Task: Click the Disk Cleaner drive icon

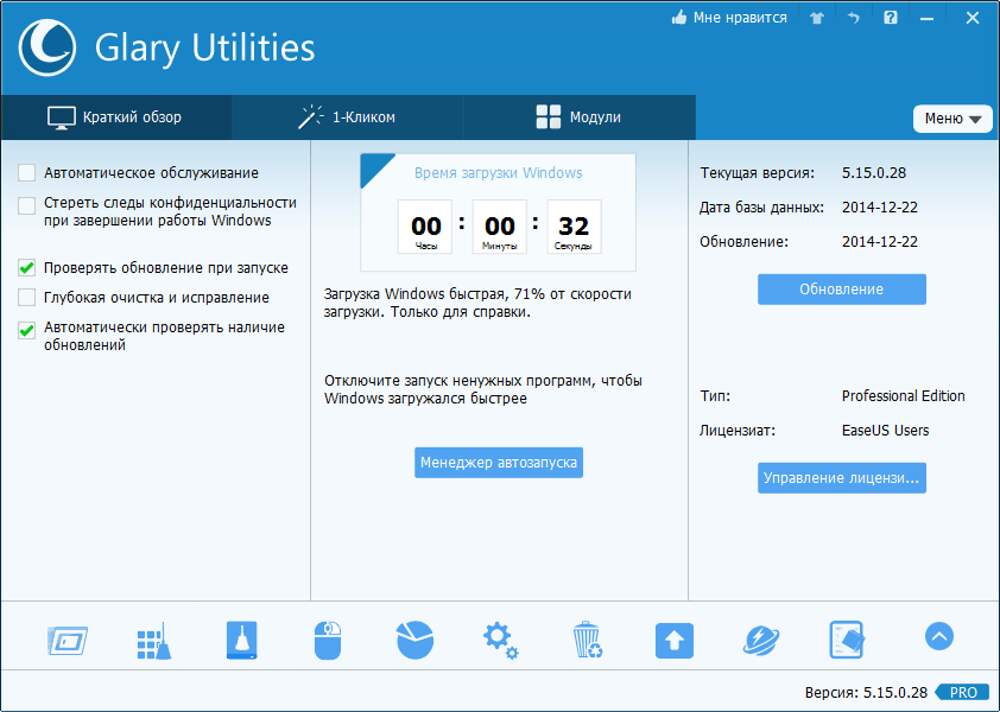Action: (241, 640)
